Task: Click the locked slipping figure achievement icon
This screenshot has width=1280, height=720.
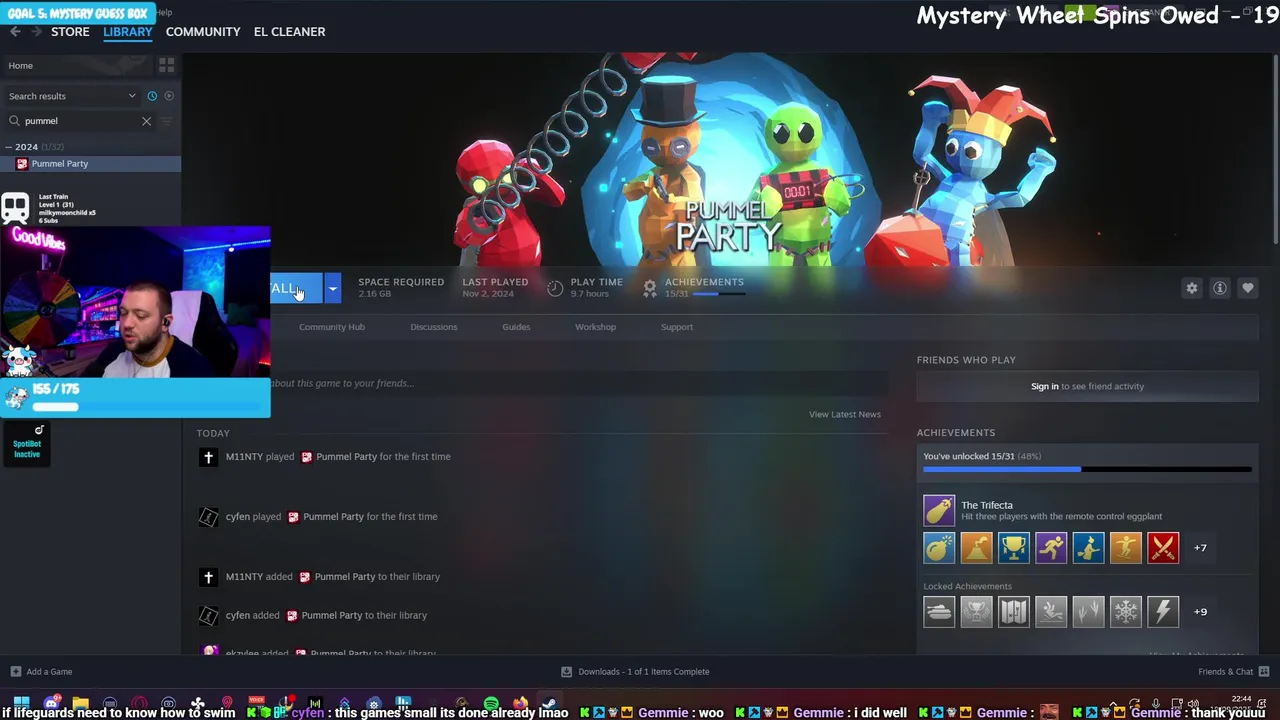Action: (1051, 612)
